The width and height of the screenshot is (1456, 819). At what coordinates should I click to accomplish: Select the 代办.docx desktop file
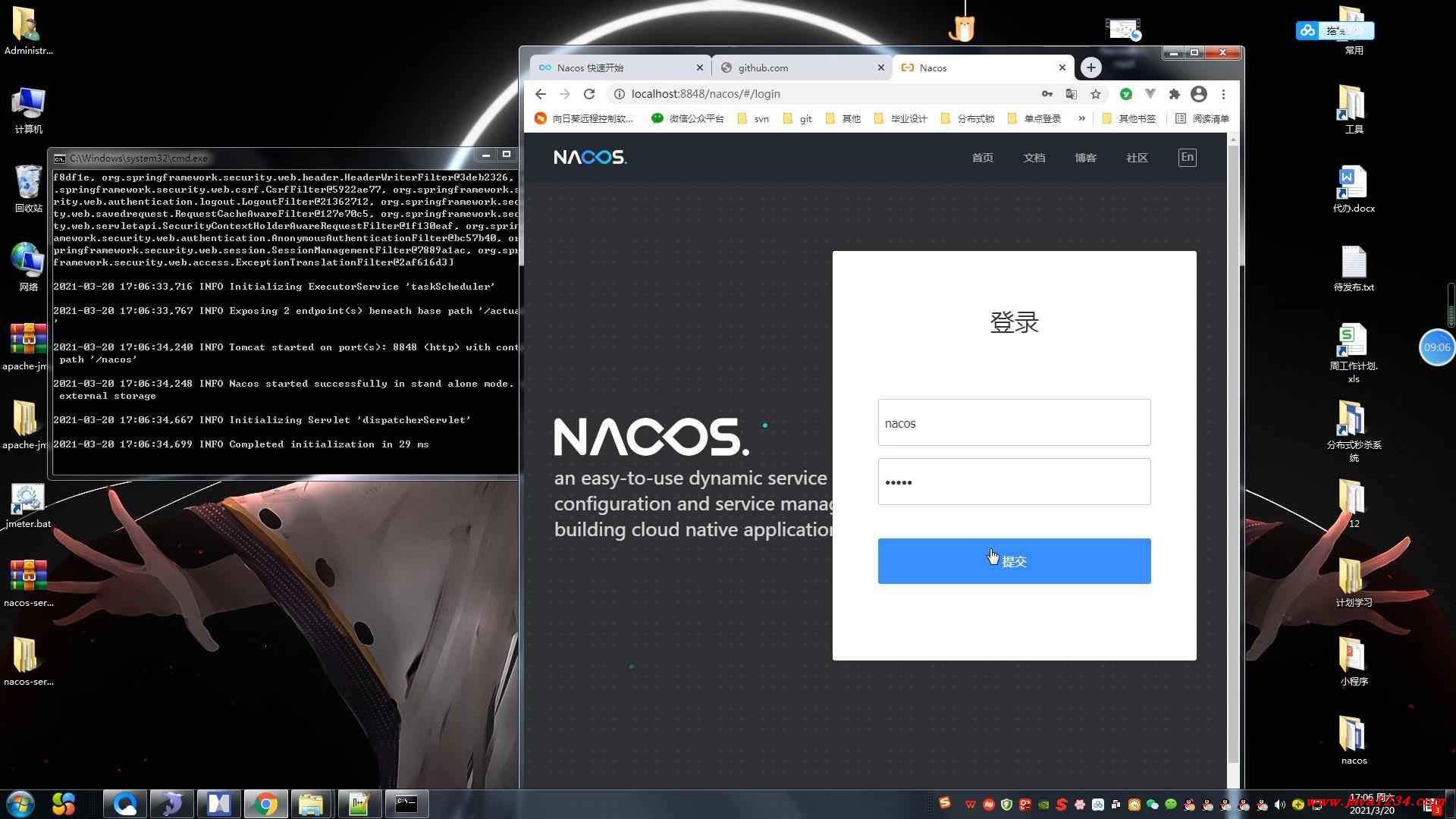[x=1354, y=189]
